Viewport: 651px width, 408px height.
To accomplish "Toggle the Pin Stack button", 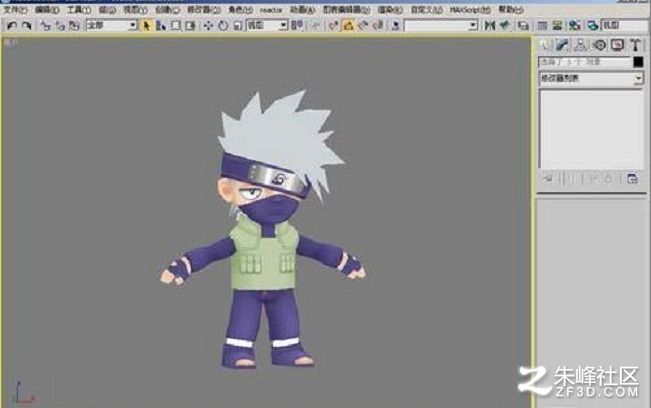I will click(548, 179).
